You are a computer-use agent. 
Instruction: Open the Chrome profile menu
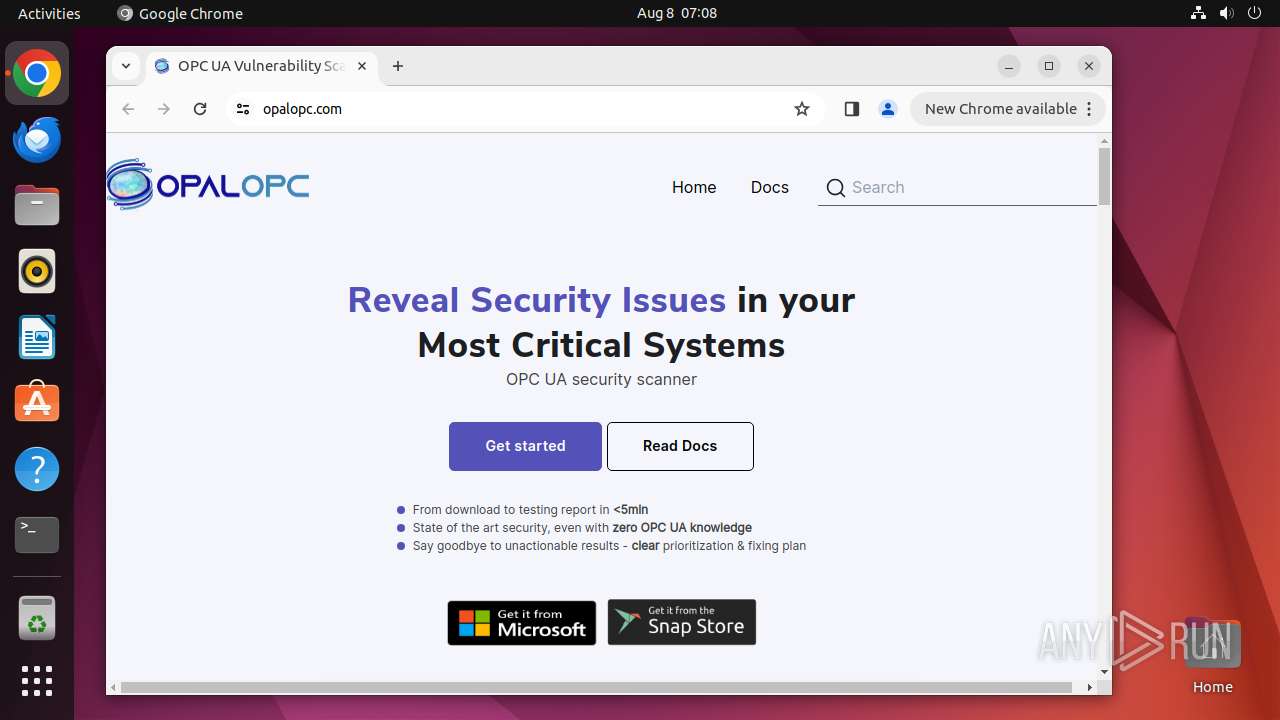click(x=888, y=109)
